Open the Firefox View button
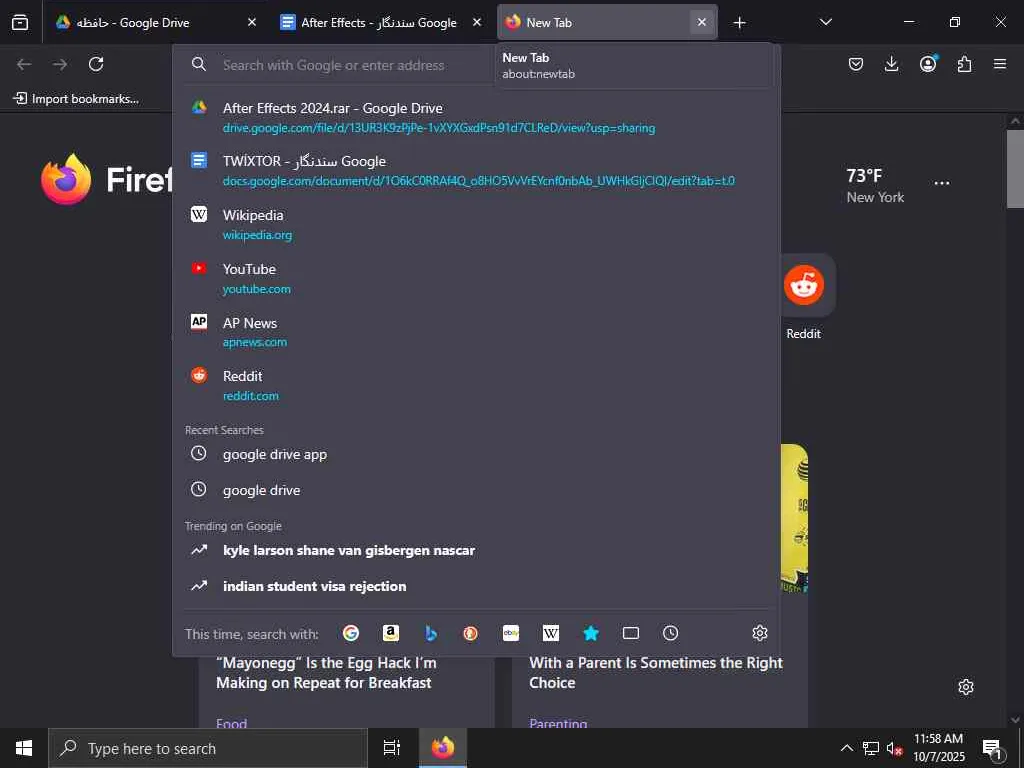This screenshot has height=768, width=1024. [x=20, y=22]
